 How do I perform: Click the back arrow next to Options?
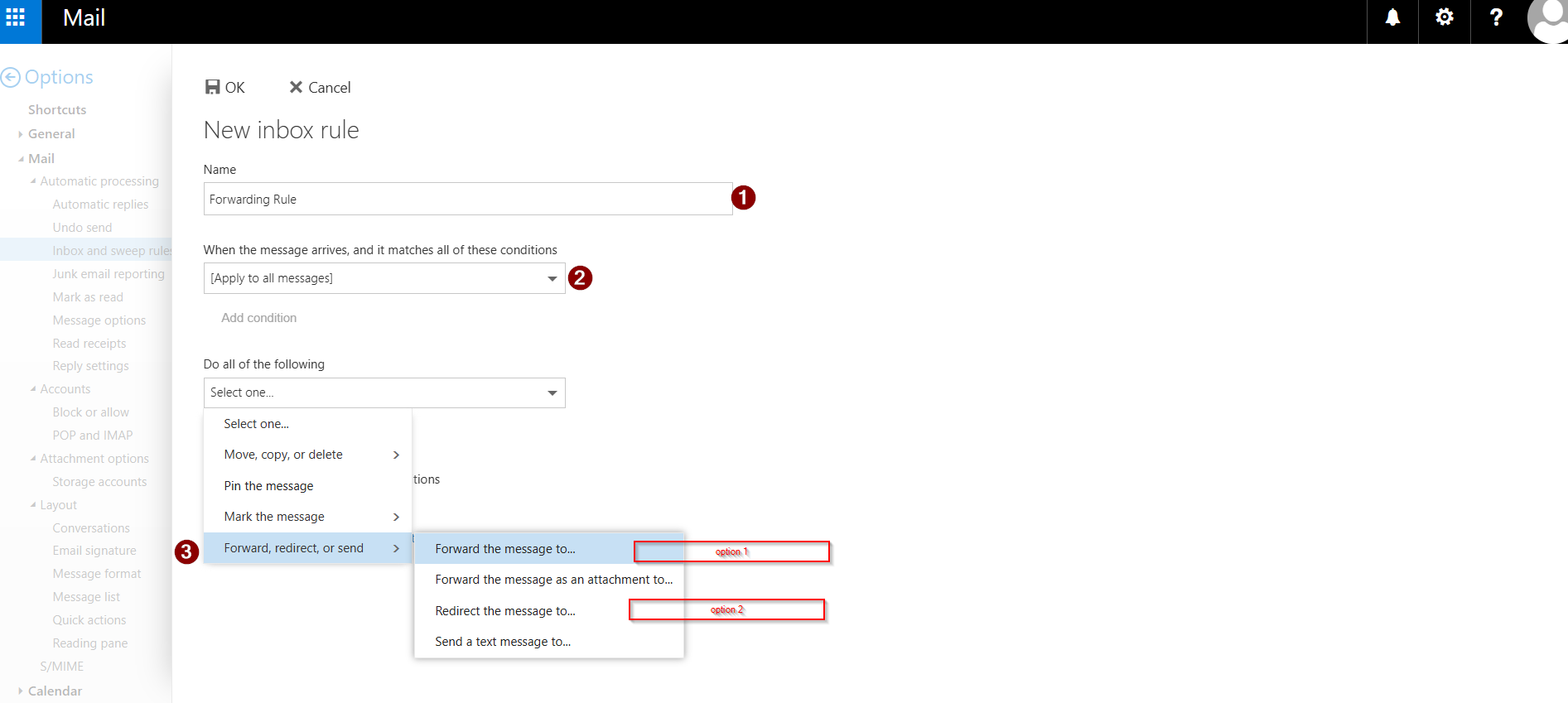click(11, 78)
